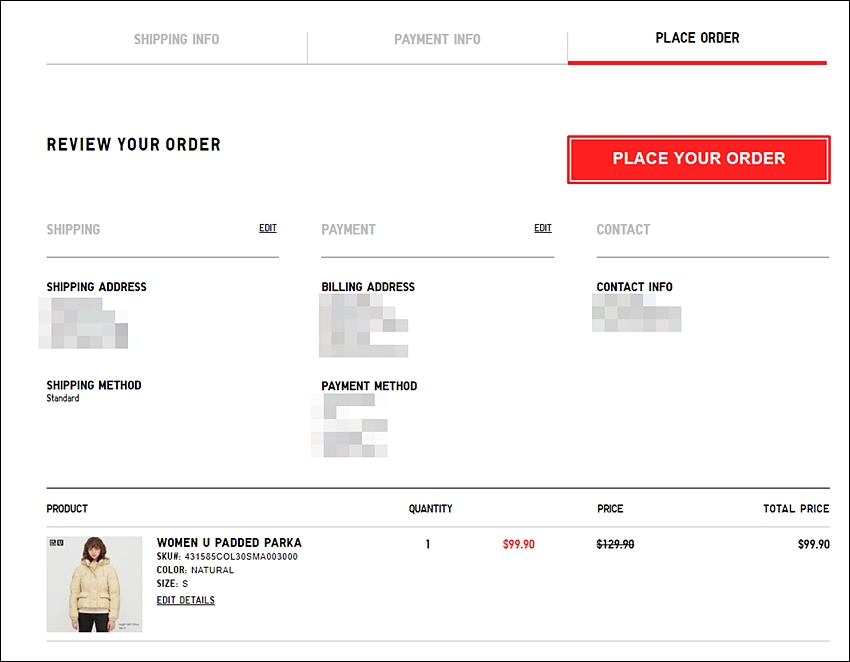Click the small logo icon on product image
This screenshot has width=850, height=662.
tap(56, 545)
